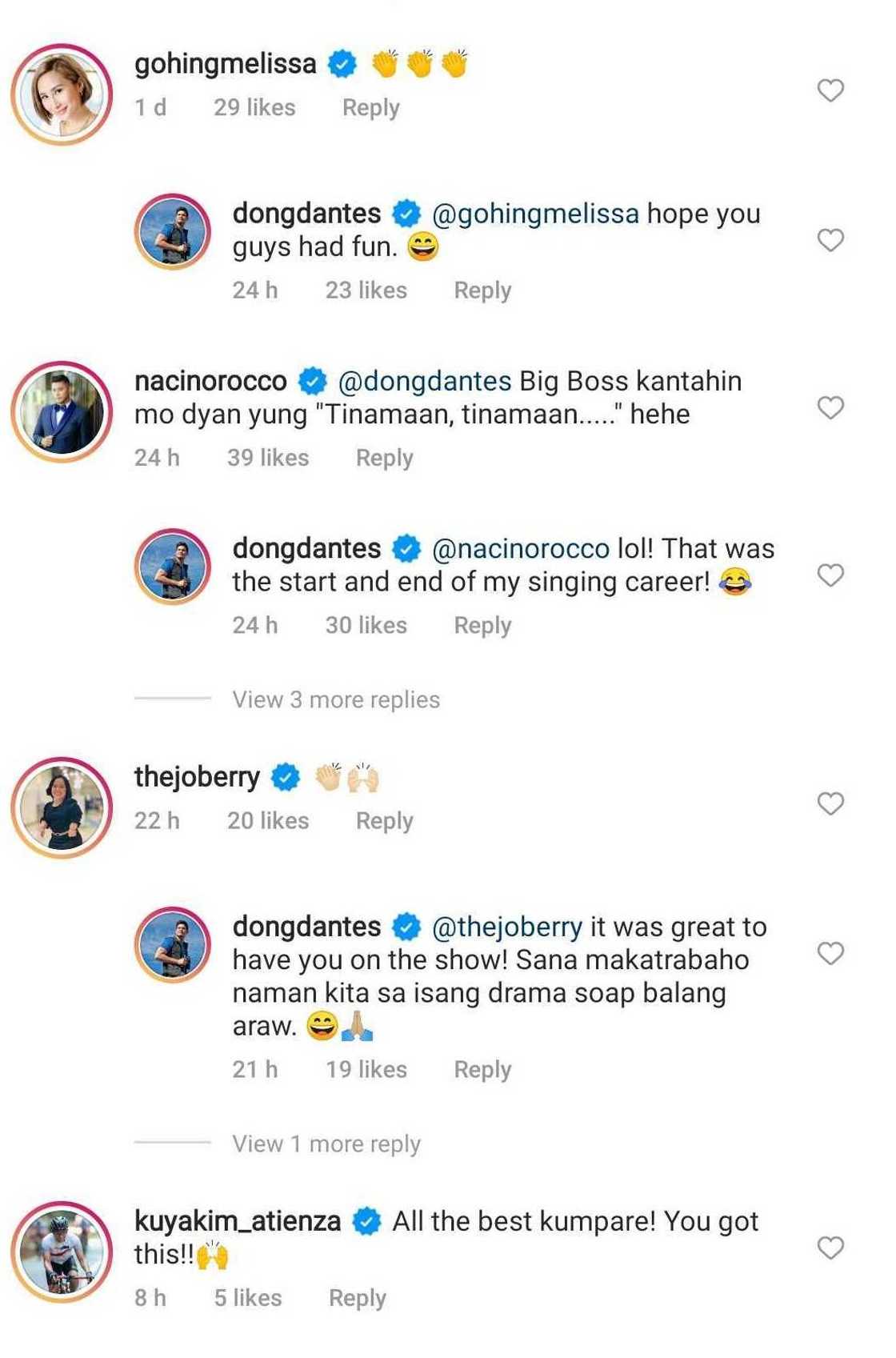Reply to nacinorocco's comment
896x1358 pixels.
point(384,458)
